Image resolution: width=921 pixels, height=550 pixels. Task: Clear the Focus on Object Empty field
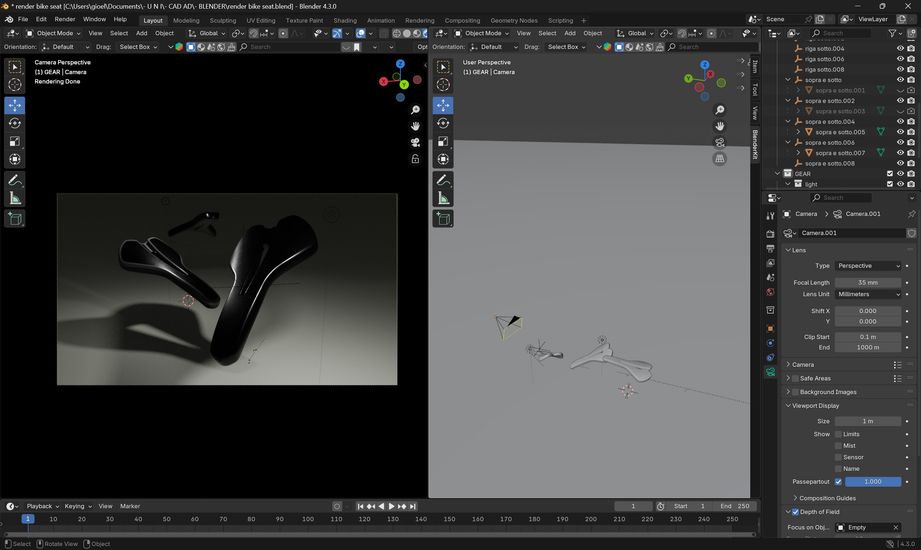[x=896, y=528]
